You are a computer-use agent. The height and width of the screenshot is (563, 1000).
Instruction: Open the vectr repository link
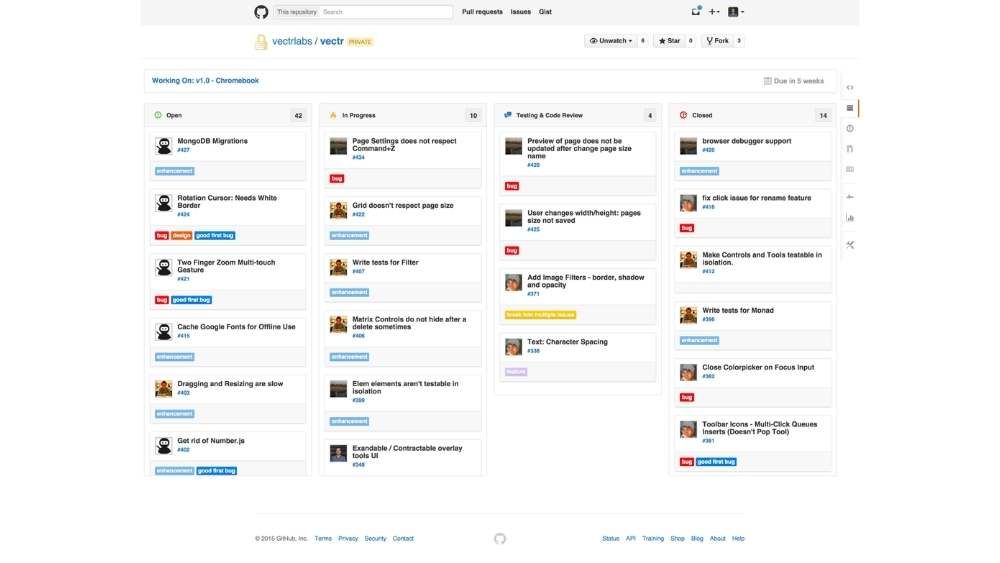click(x=332, y=41)
